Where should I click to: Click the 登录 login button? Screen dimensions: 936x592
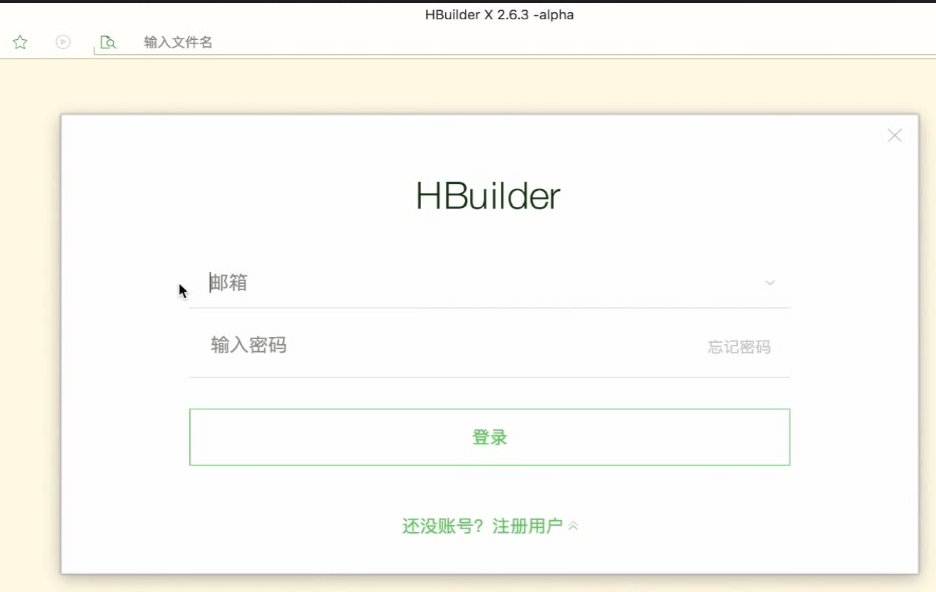pyautogui.click(x=489, y=437)
